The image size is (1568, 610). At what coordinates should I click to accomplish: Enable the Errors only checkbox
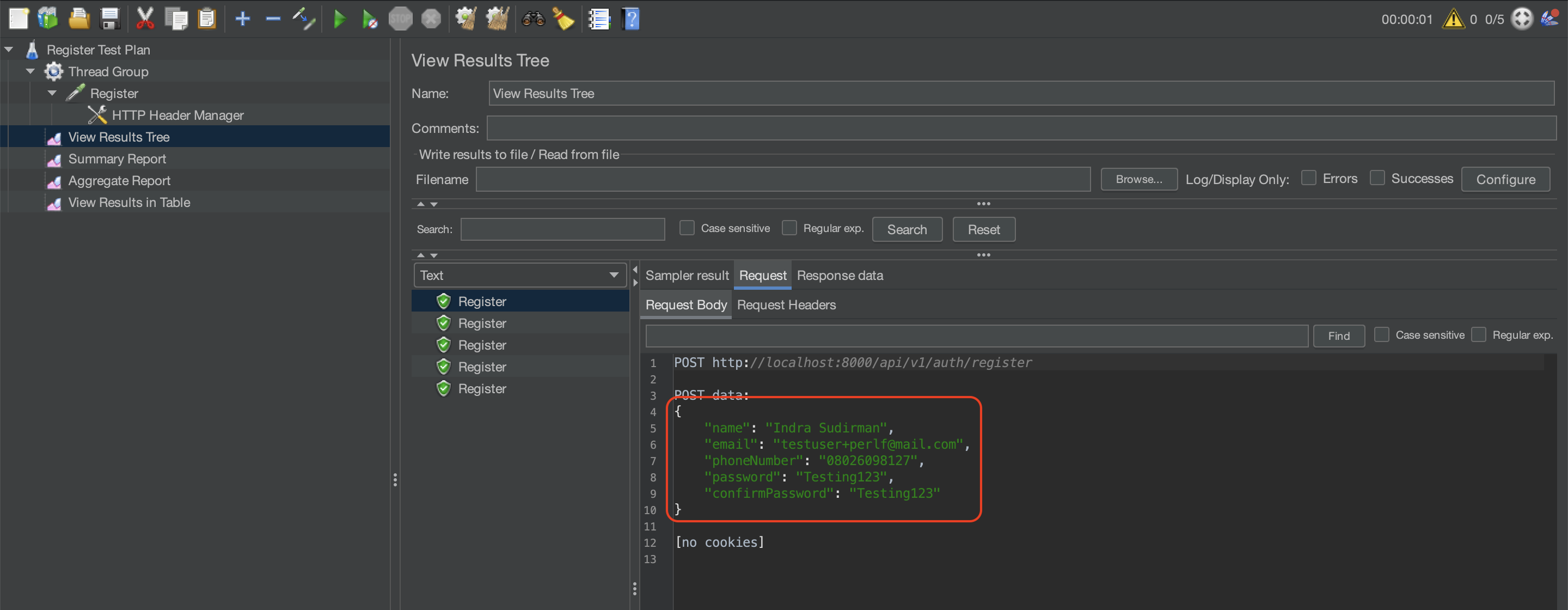coord(1308,179)
